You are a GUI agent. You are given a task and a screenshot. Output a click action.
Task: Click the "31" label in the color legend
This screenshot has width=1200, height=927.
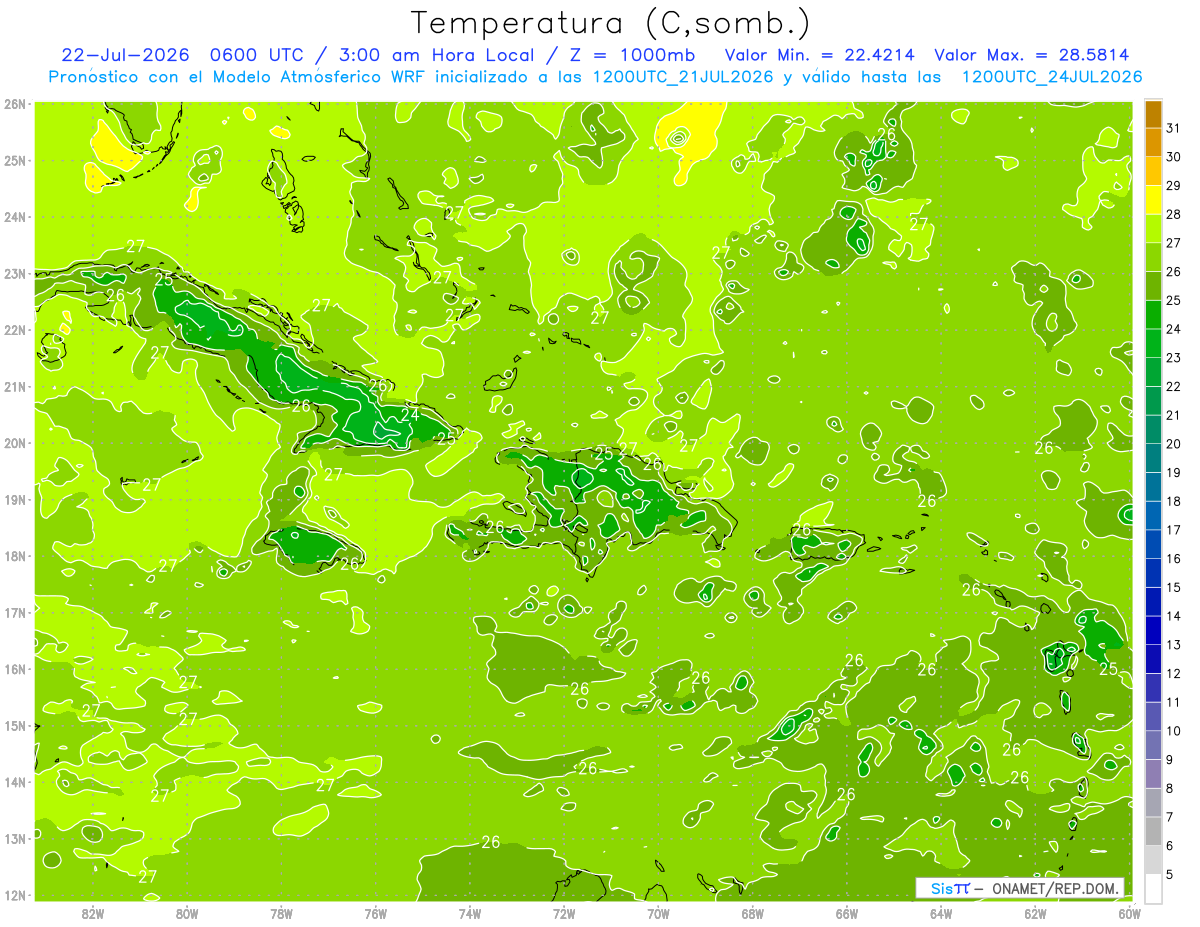click(1174, 128)
